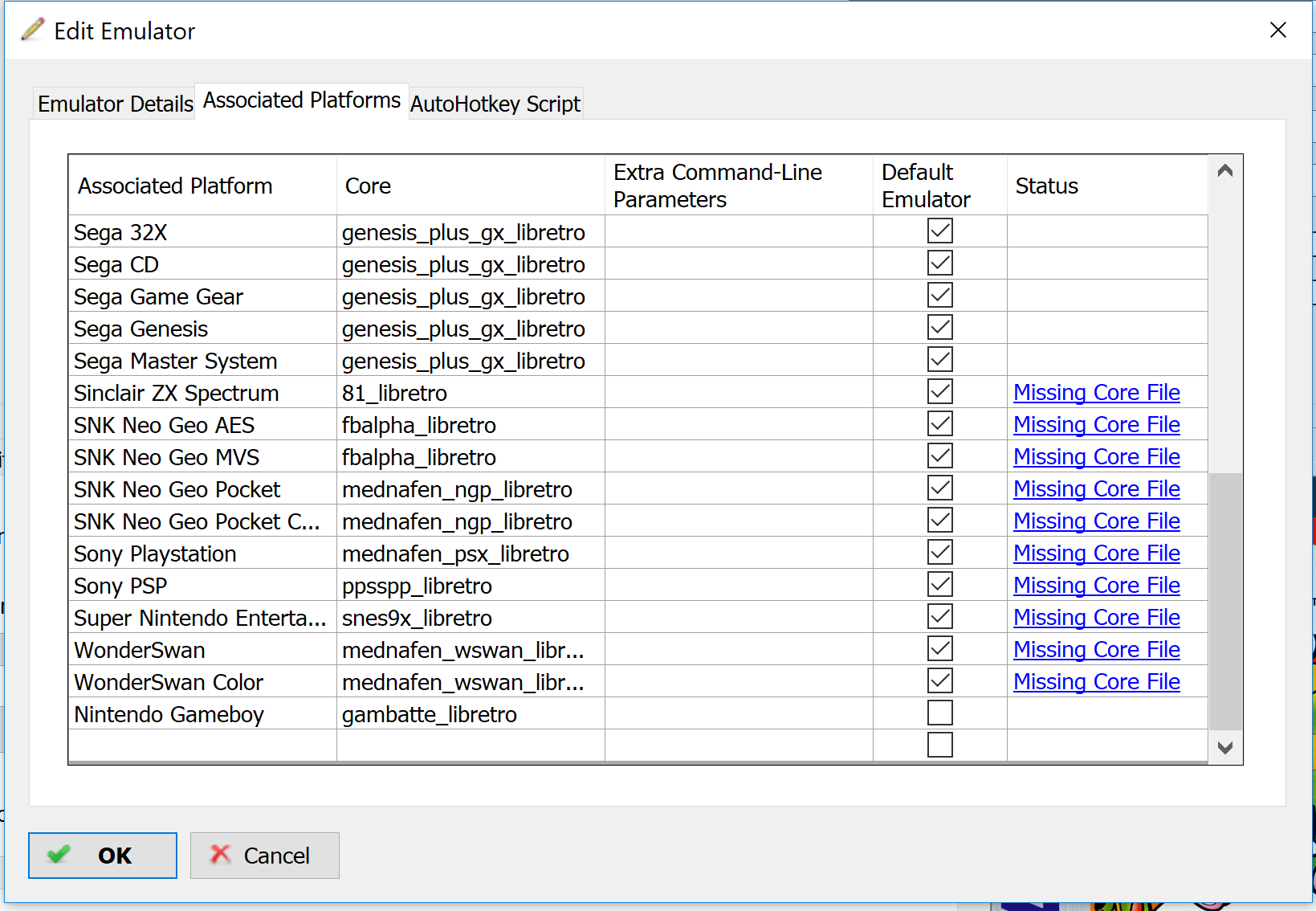The height and width of the screenshot is (911, 1316).
Task: Toggle default emulator for Sony Playstation
Action: pyautogui.click(x=940, y=553)
